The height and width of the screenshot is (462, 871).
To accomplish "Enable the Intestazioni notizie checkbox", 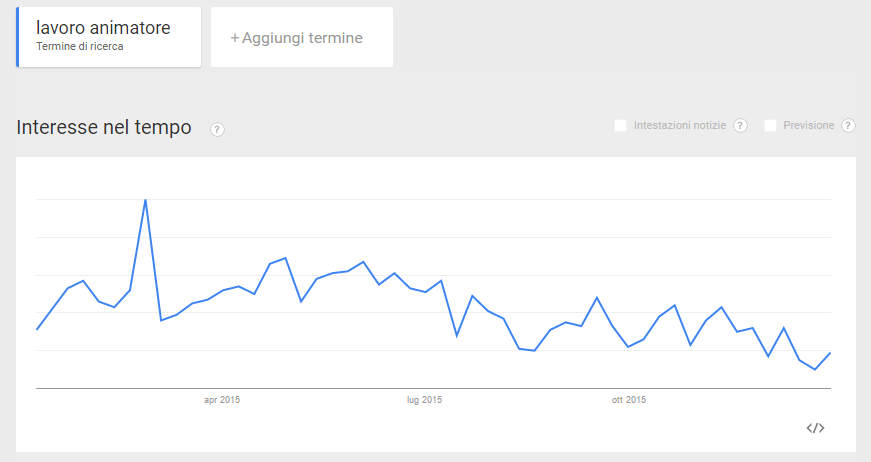I will pos(620,125).
